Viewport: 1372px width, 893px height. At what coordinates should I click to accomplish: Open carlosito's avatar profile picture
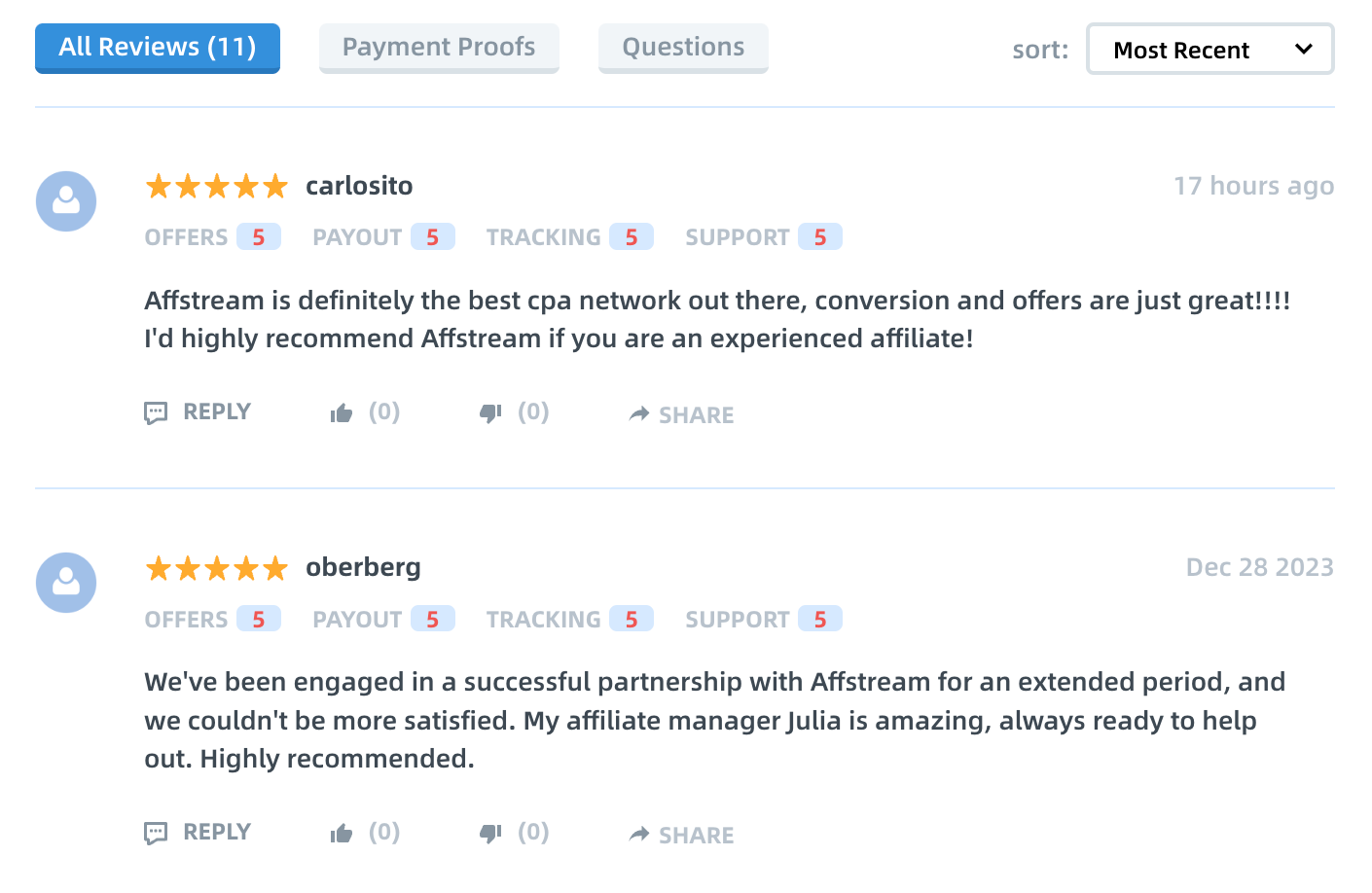[x=66, y=201]
